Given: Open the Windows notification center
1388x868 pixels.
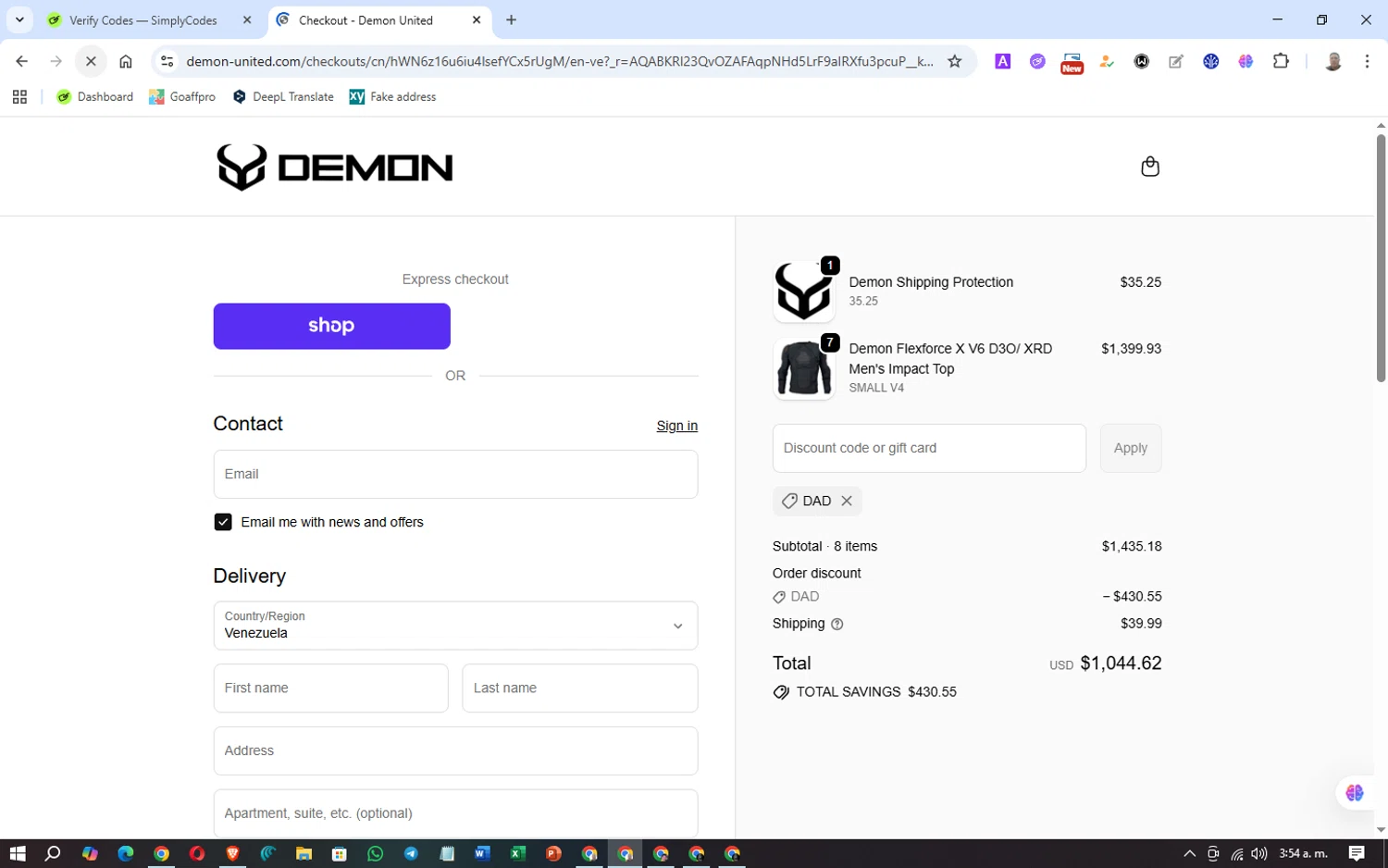Looking at the screenshot, I should point(1357,853).
